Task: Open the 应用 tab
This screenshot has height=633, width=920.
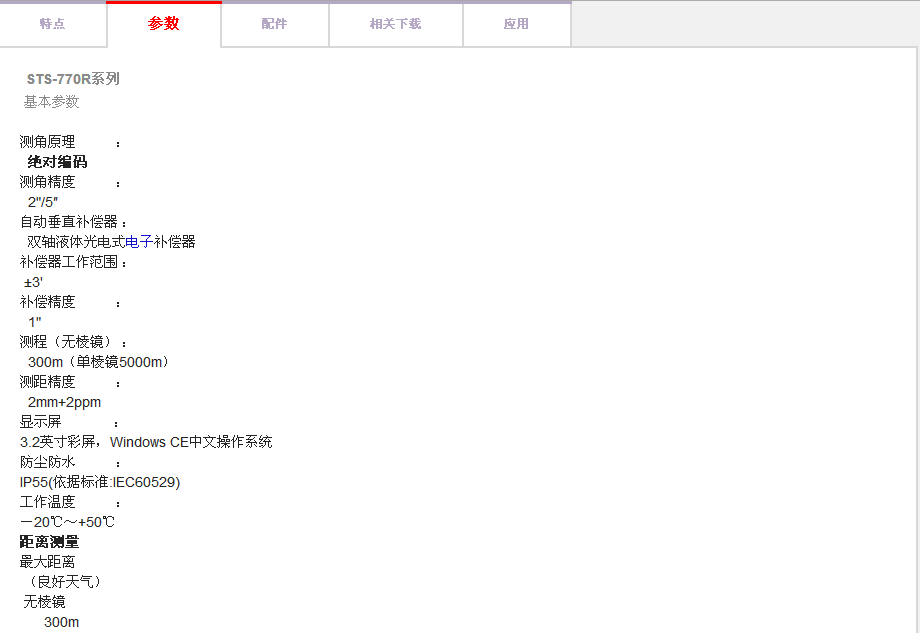Action: pos(516,24)
